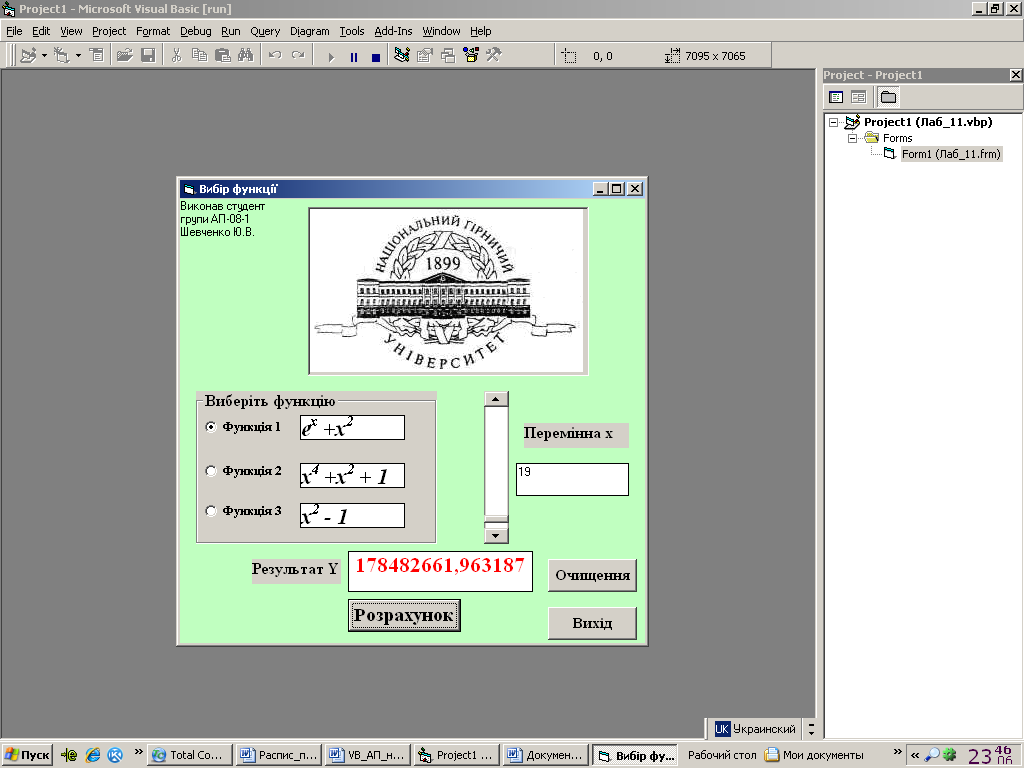
Task: Open the Tools menu
Action: click(351, 31)
